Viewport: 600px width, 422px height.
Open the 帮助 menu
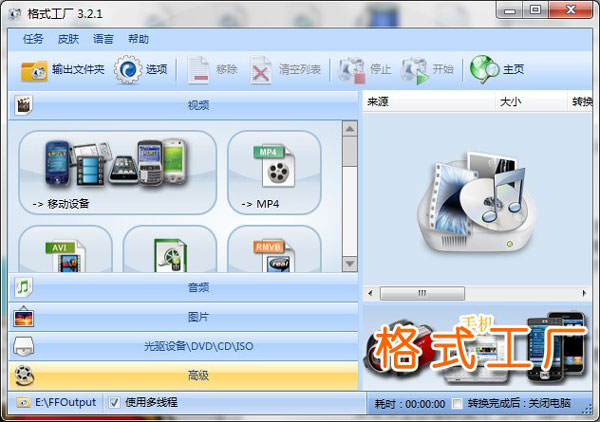click(x=138, y=39)
